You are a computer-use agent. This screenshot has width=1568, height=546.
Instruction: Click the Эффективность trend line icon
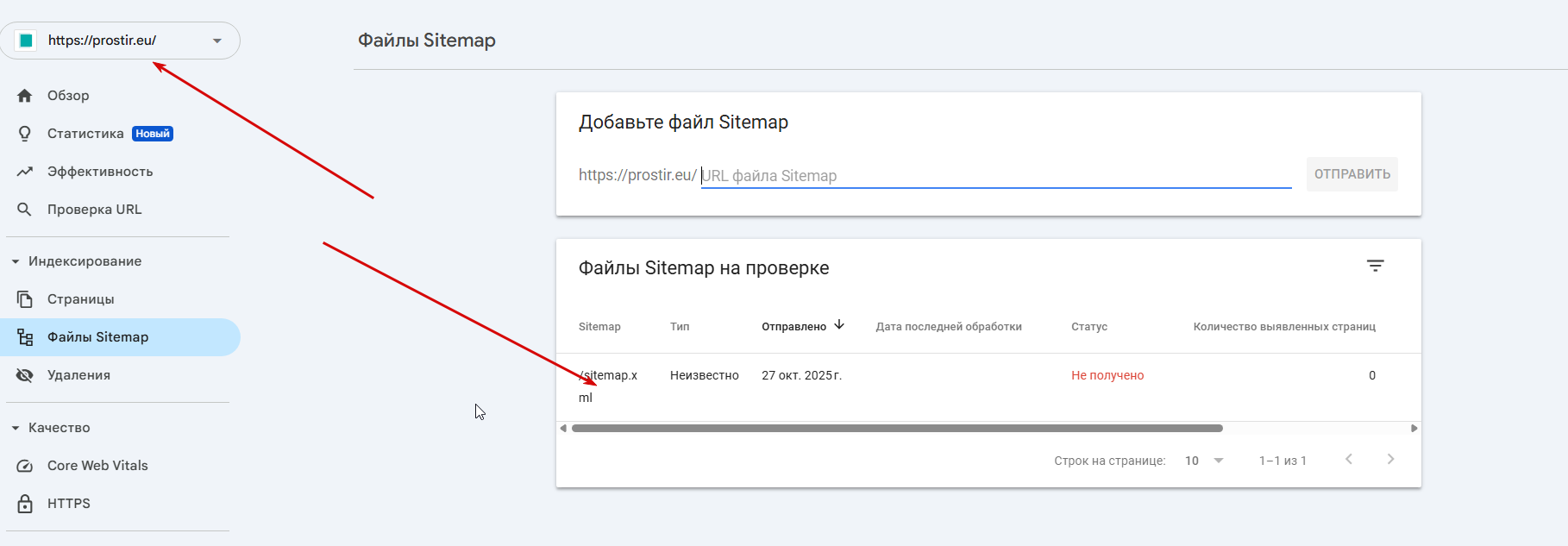click(x=25, y=172)
